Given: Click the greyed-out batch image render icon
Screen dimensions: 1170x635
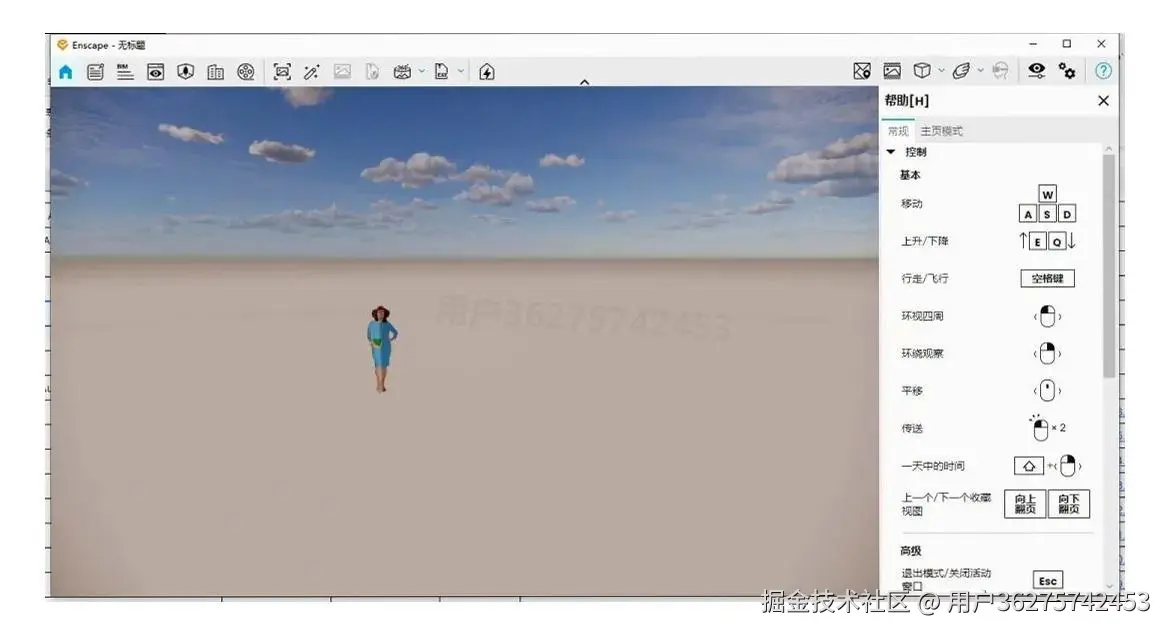Looking at the screenshot, I should click(342, 72).
